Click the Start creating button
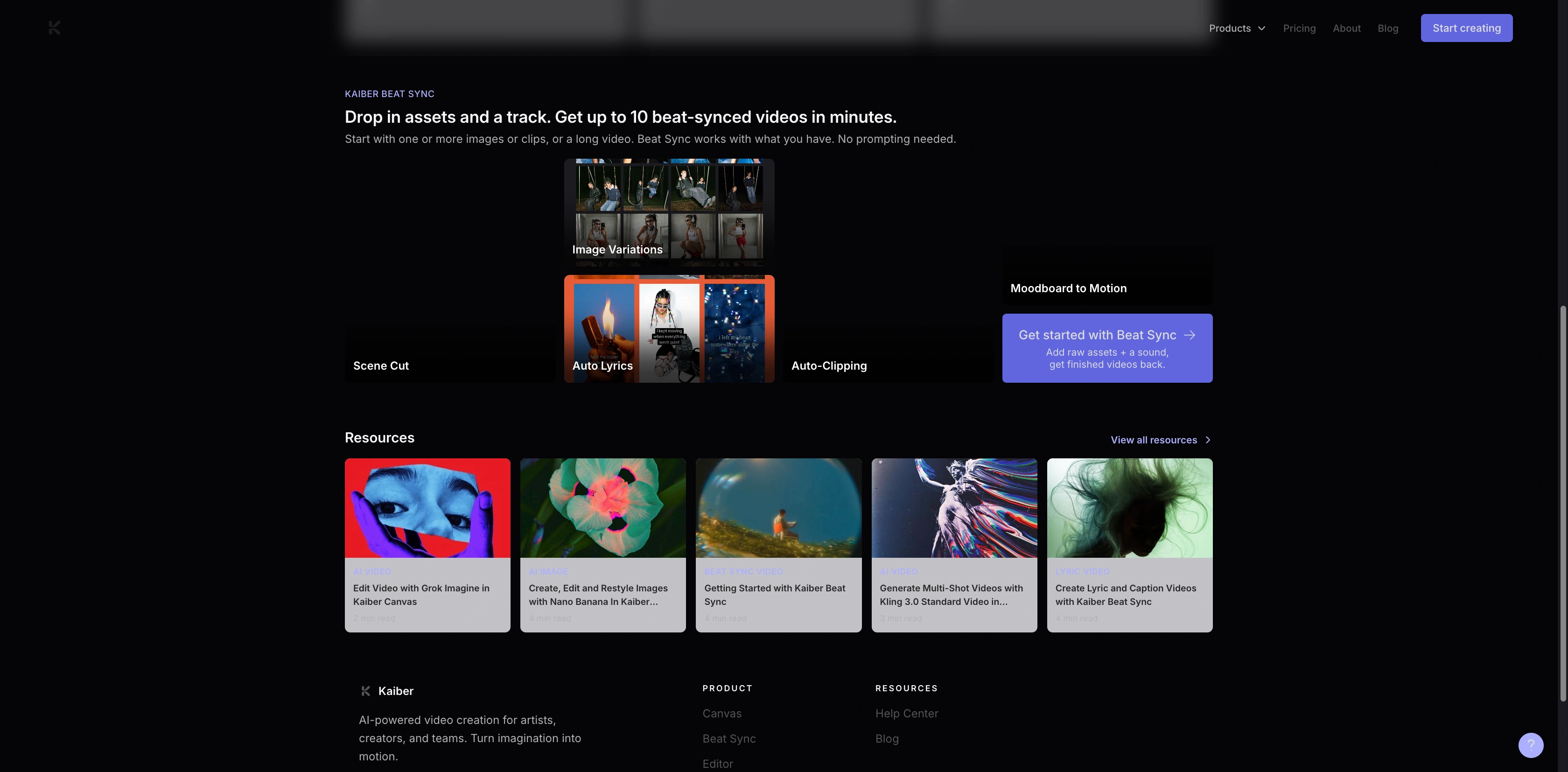The height and width of the screenshot is (772, 1568). pyautogui.click(x=1466, y=28)
